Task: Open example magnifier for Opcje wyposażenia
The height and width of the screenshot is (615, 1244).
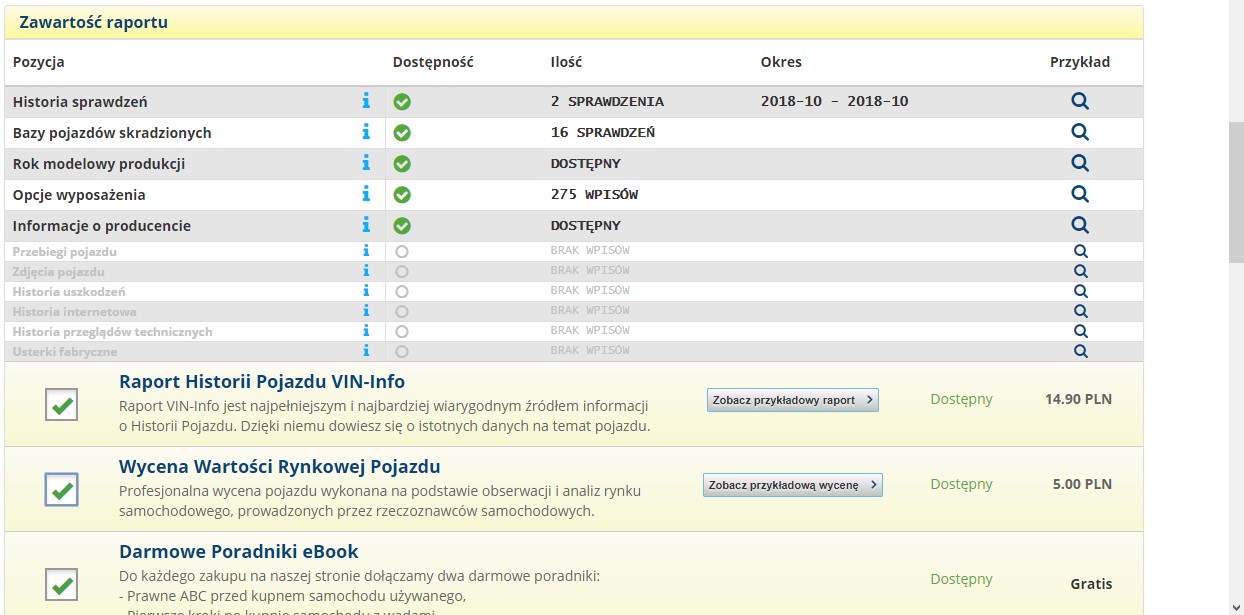Action: point(1080,194)
